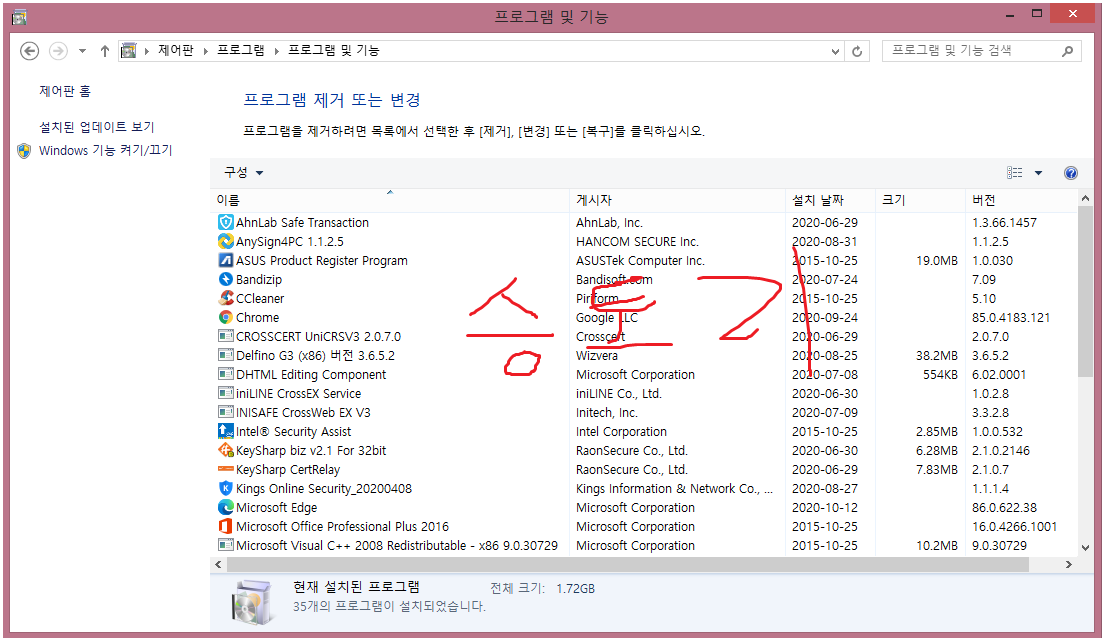The height and width of the screenshot is (640, 1104).
Task: Select the DHTML Editing Component entry
Action: tap(310, 375)
